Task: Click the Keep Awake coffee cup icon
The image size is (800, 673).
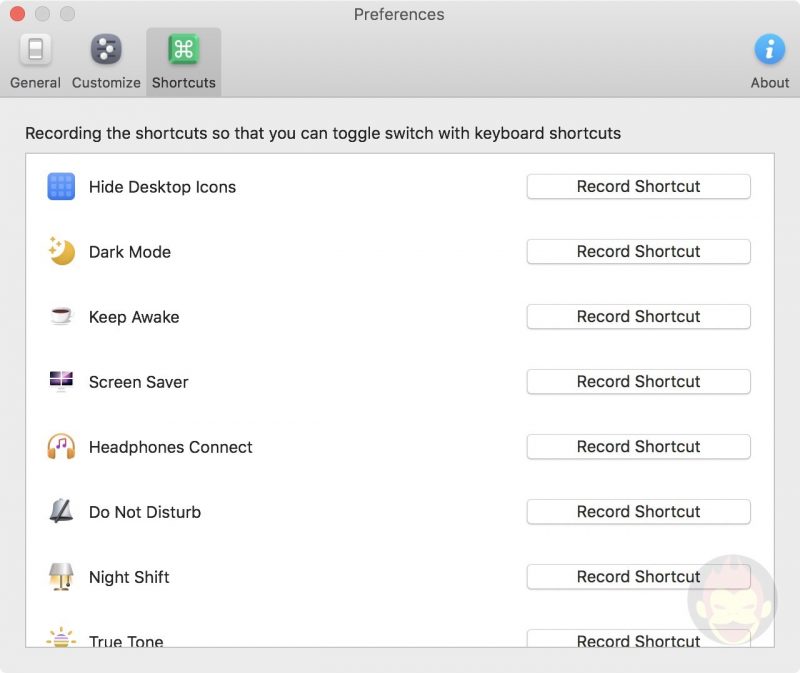Action: pos(61,317)
